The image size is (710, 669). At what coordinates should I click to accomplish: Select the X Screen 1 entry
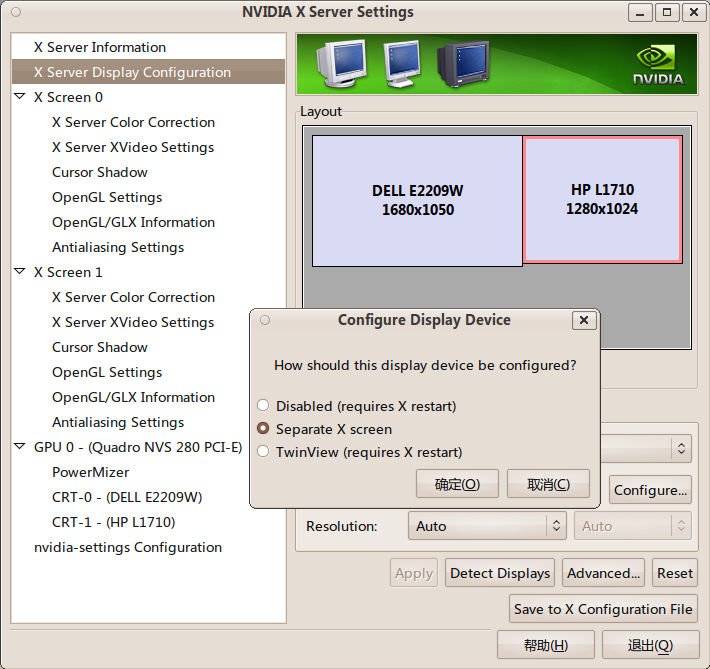pyautogui.click(x=68, y=272)
